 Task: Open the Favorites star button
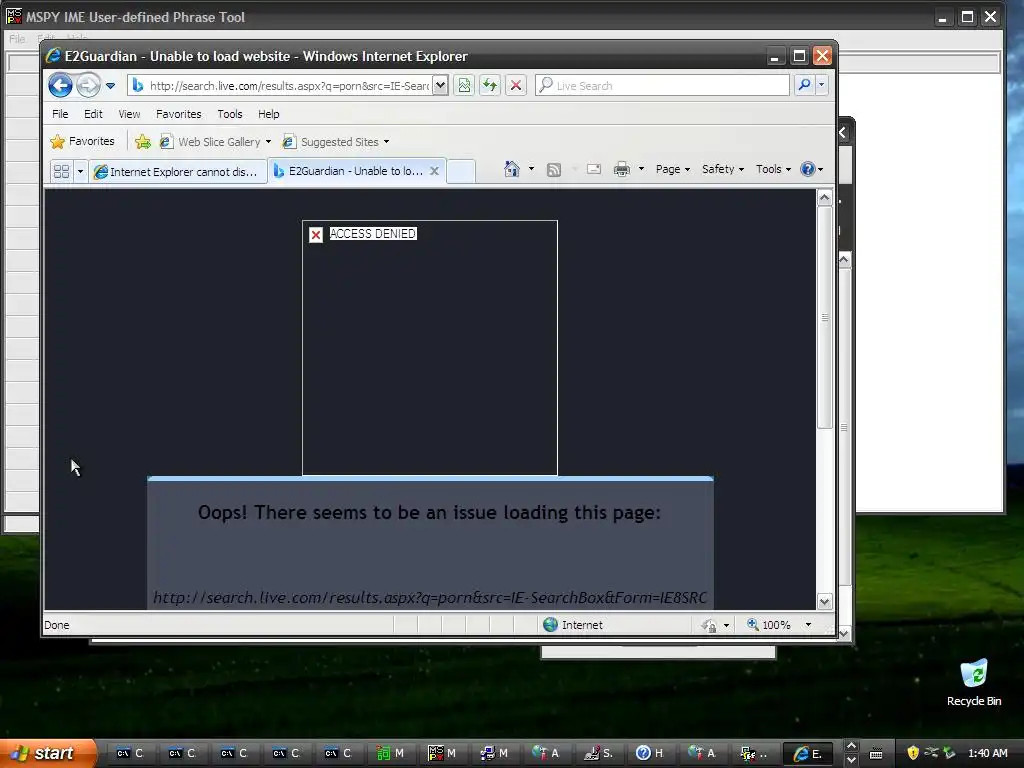click(x=82, y=141)
